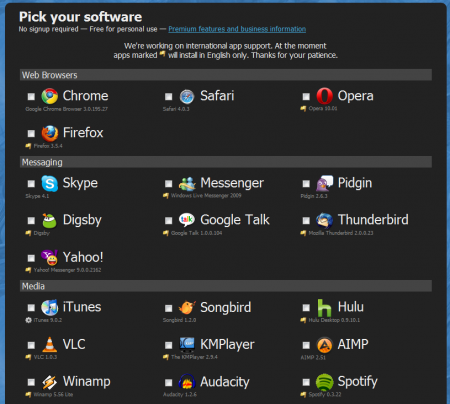Viewport: 450px width, 404px height.
Task: Click "Yahoo! Messenger 9.0.0.2162" version text
Action: point(67,270)
